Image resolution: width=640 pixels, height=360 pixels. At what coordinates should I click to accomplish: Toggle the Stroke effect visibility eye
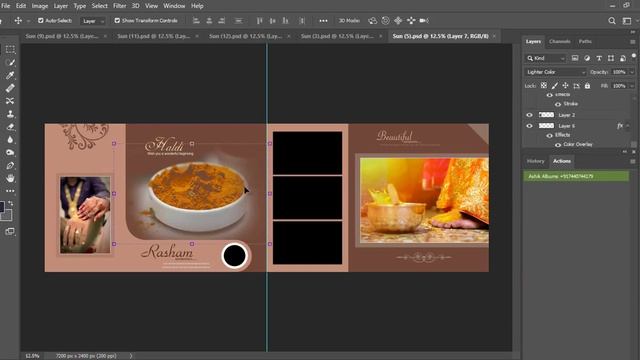pyautogui.click(x=558, y=104)
